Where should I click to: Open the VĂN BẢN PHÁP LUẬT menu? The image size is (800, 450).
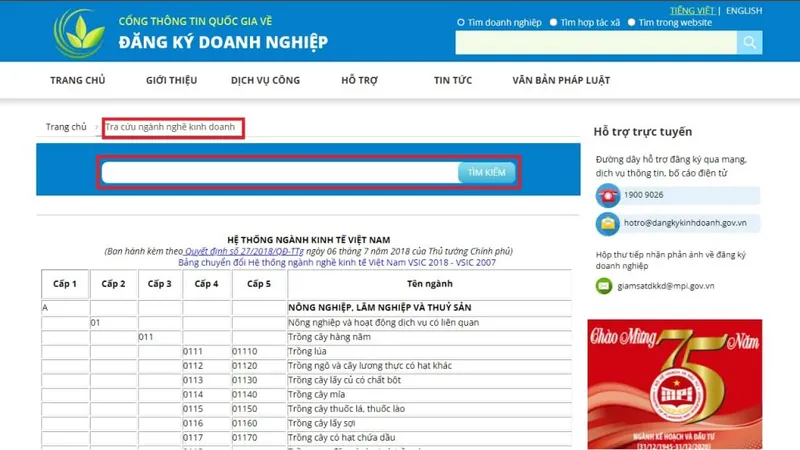(x=561, y=80)
